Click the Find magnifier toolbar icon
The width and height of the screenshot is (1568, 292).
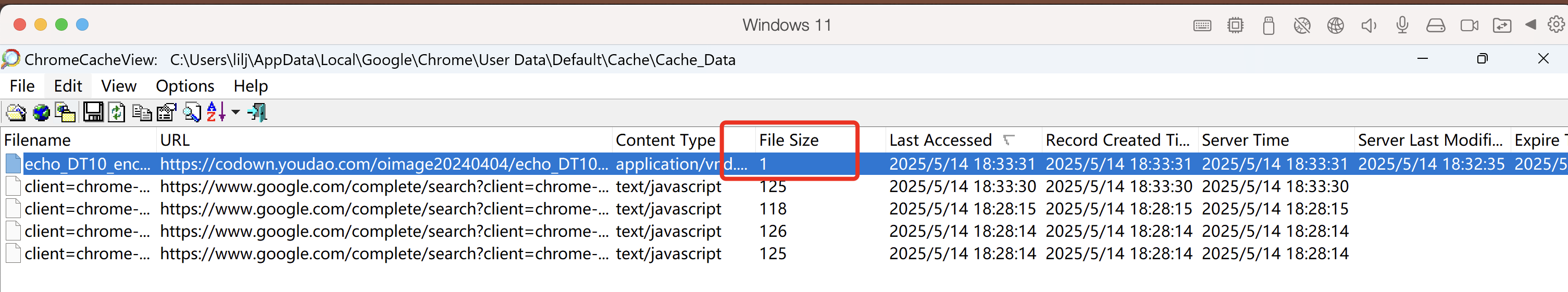pos(192,112)
